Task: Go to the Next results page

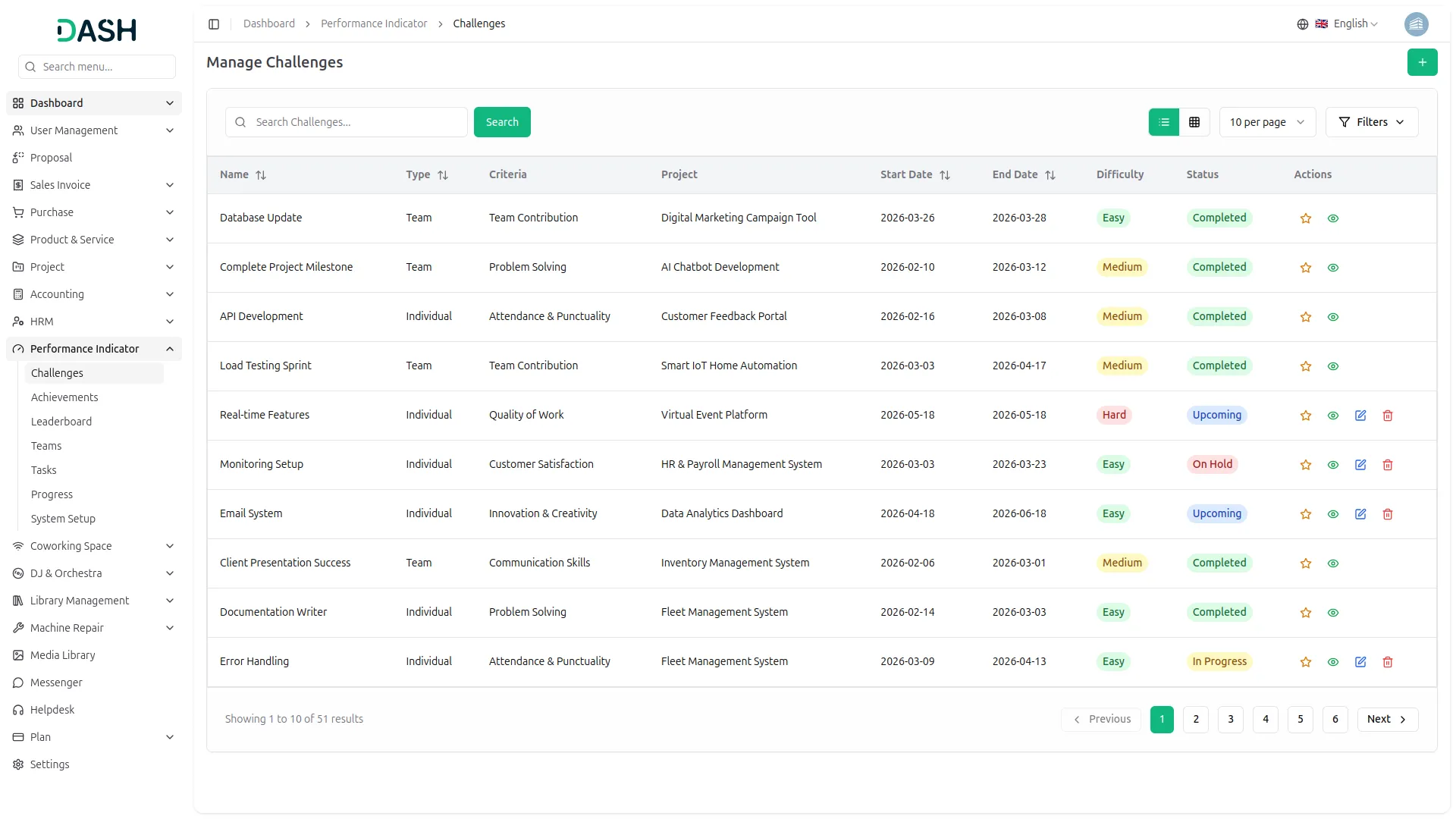Action: coord(1386,719)
